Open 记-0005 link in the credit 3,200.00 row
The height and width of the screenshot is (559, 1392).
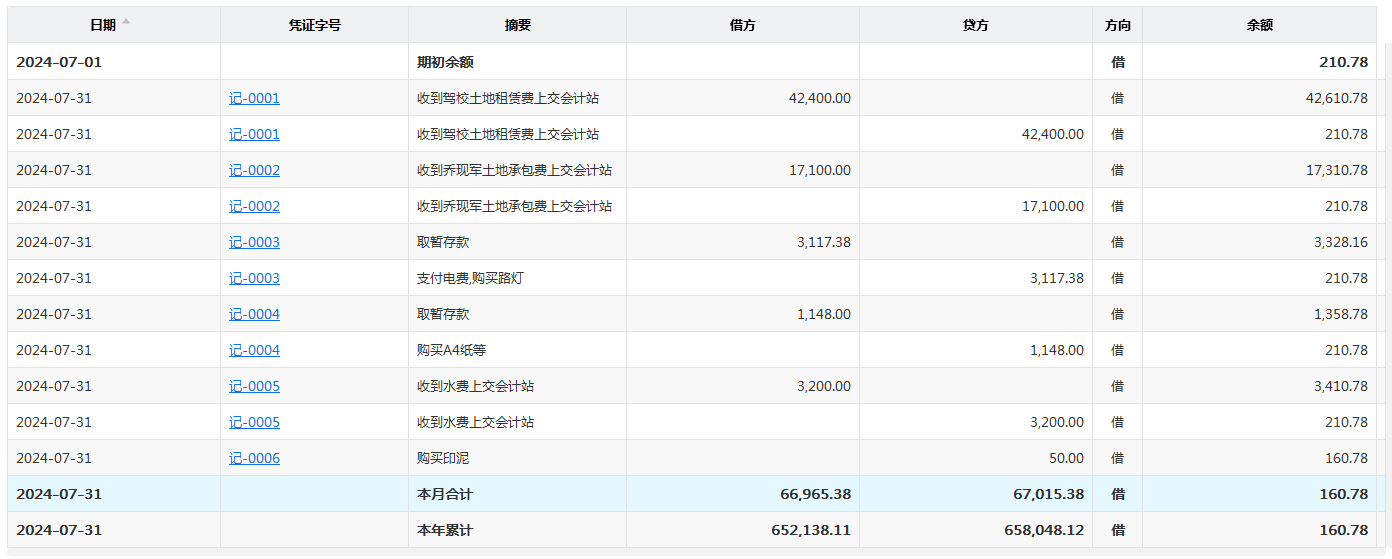point(254,422)
